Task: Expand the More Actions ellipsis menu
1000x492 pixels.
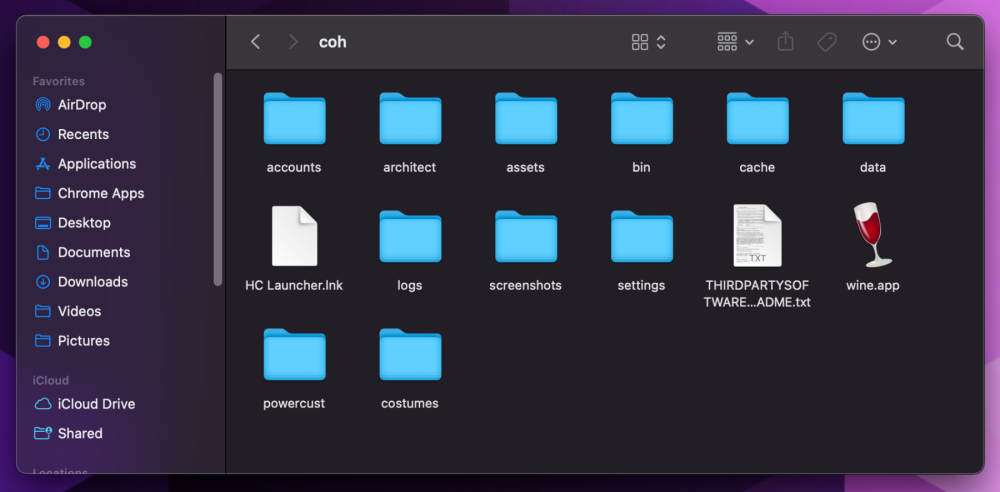Action: (879, 42)
